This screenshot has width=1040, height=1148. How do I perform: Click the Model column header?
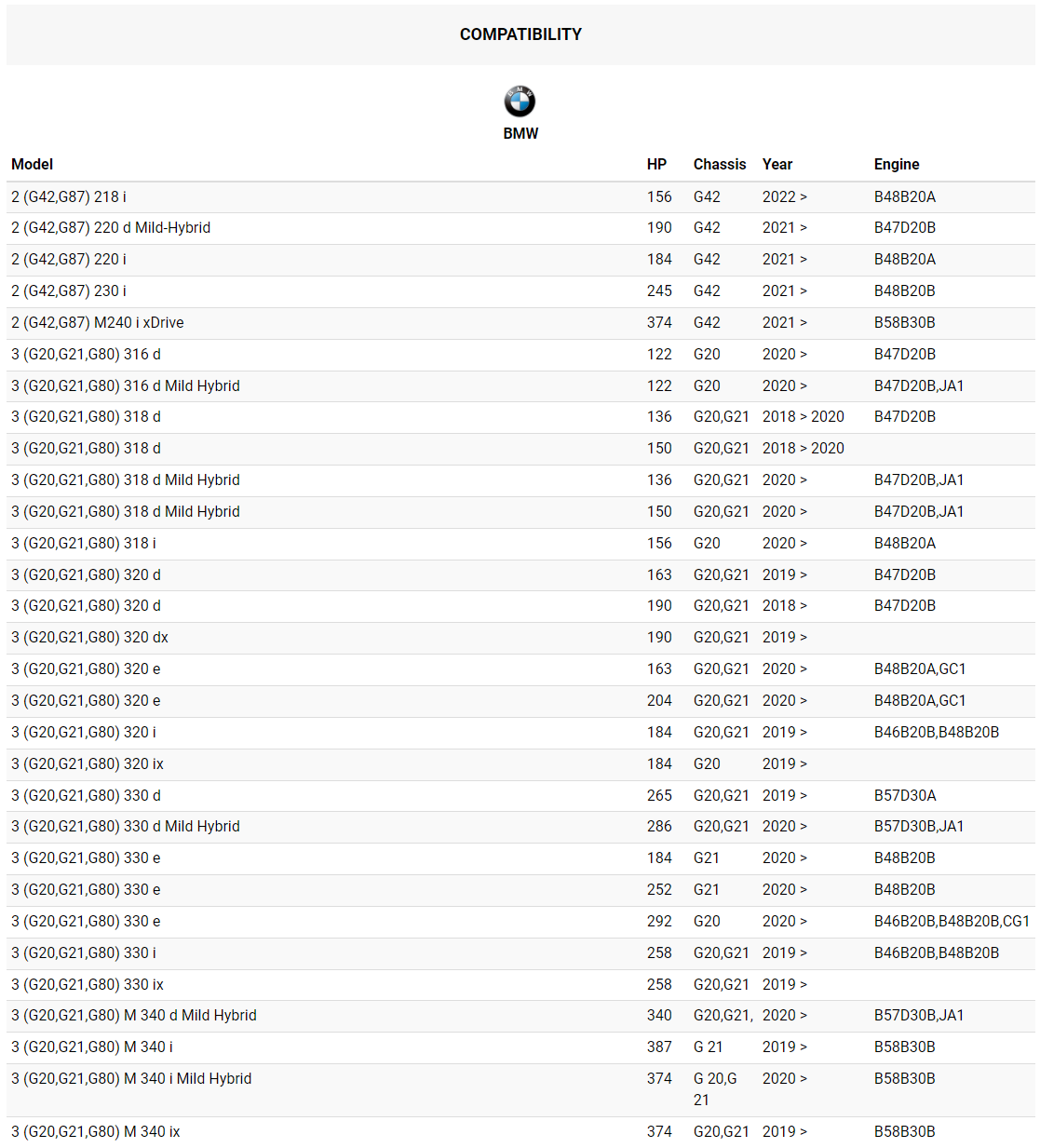click(33, 164)
